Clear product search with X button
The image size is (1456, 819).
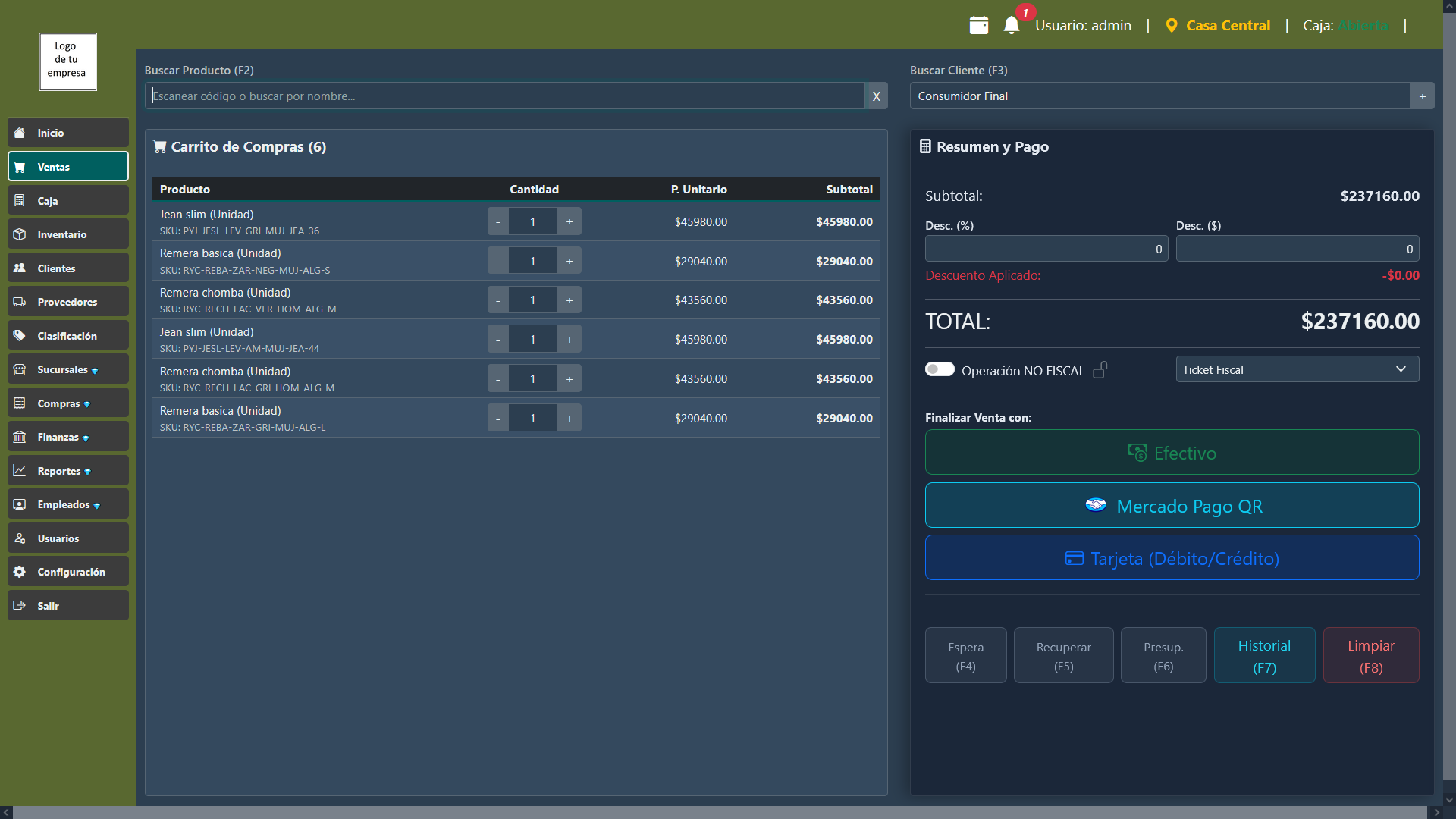876,96
